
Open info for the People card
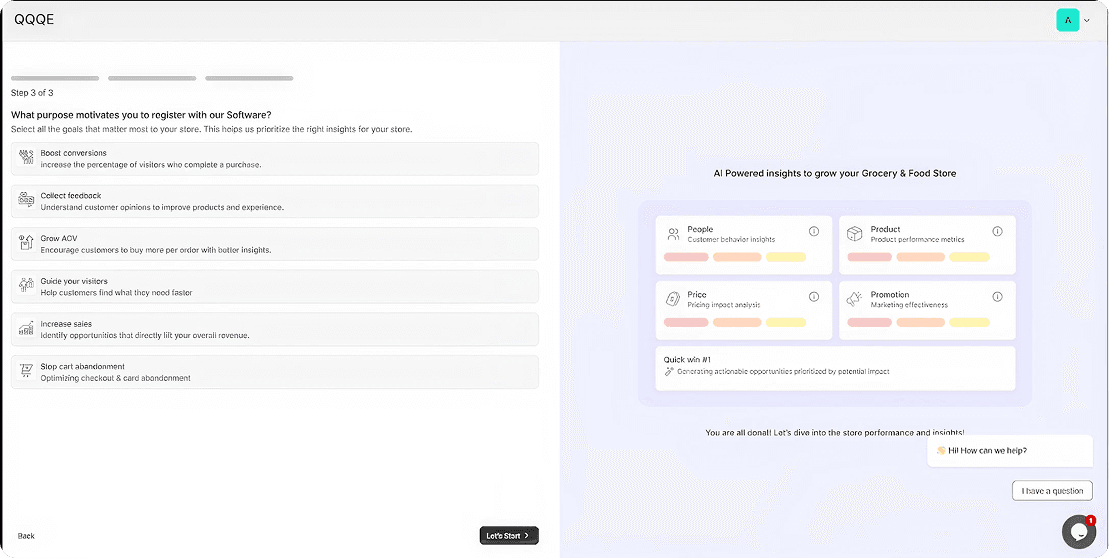click(x=813, y=231)
